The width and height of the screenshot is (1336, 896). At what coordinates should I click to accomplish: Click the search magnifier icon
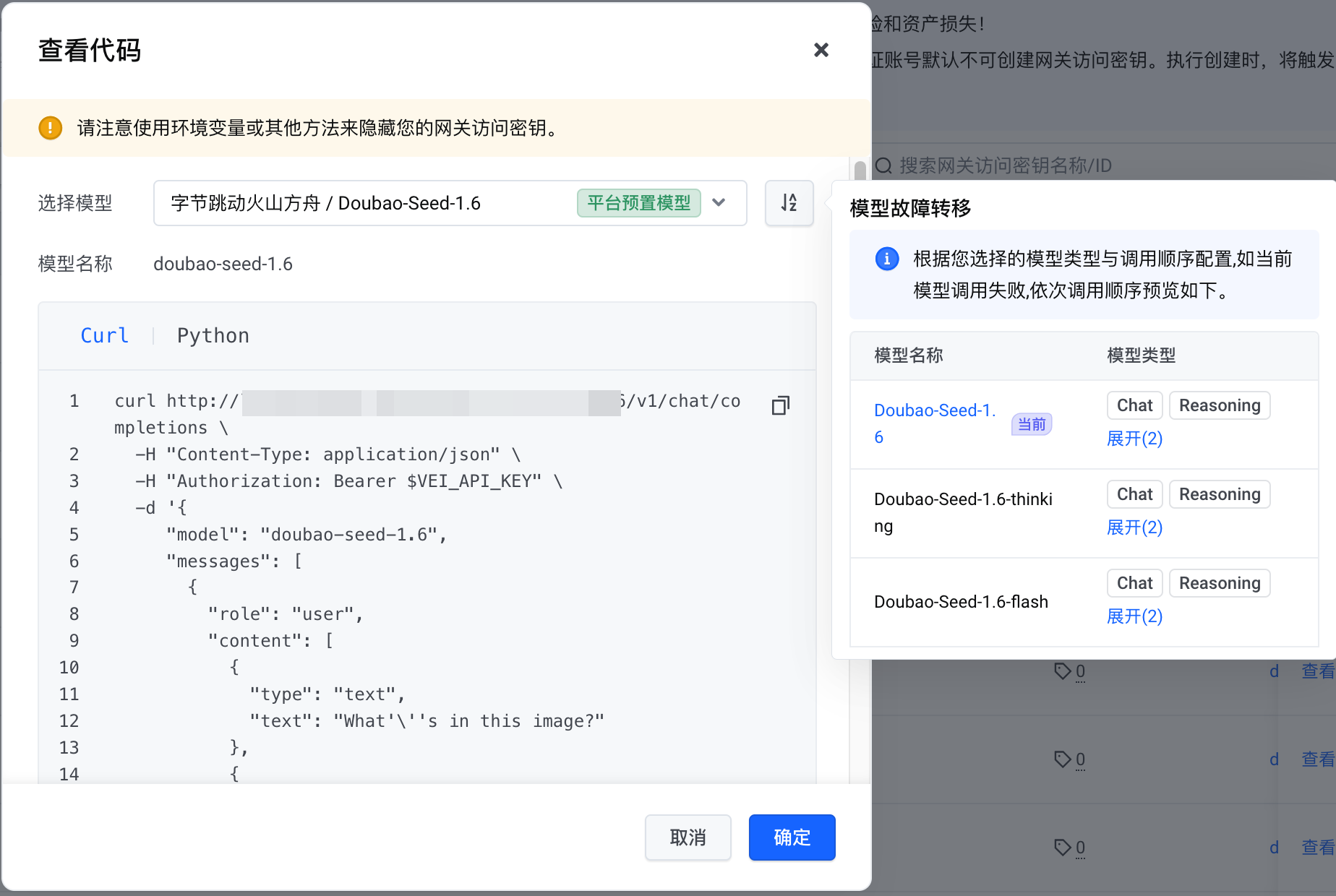[x=883, y=165]
